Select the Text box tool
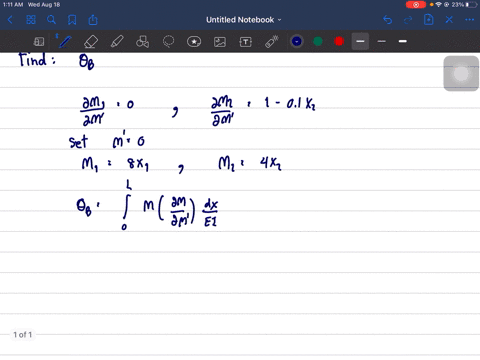The image size is (480, 360). pyautogui.click(x=246, y=42)
